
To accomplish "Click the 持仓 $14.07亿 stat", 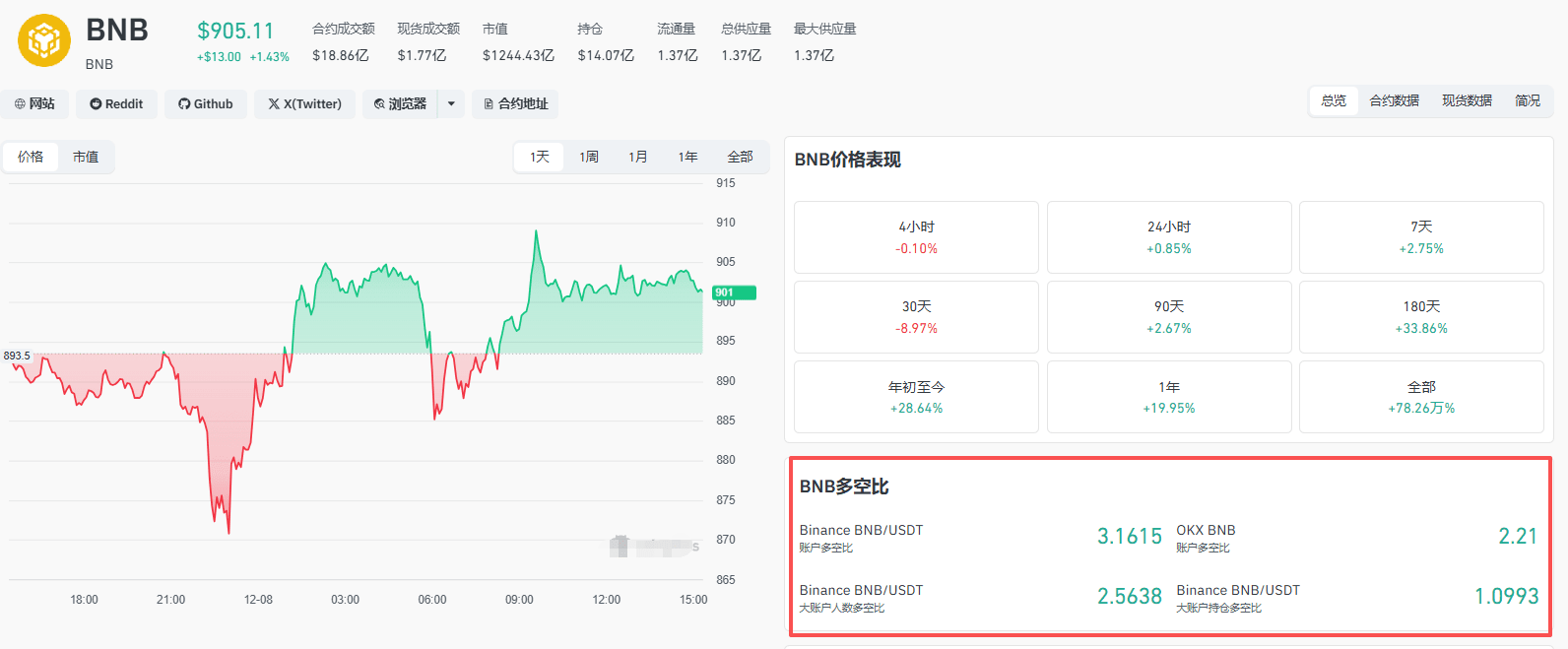I will [606, 42].
